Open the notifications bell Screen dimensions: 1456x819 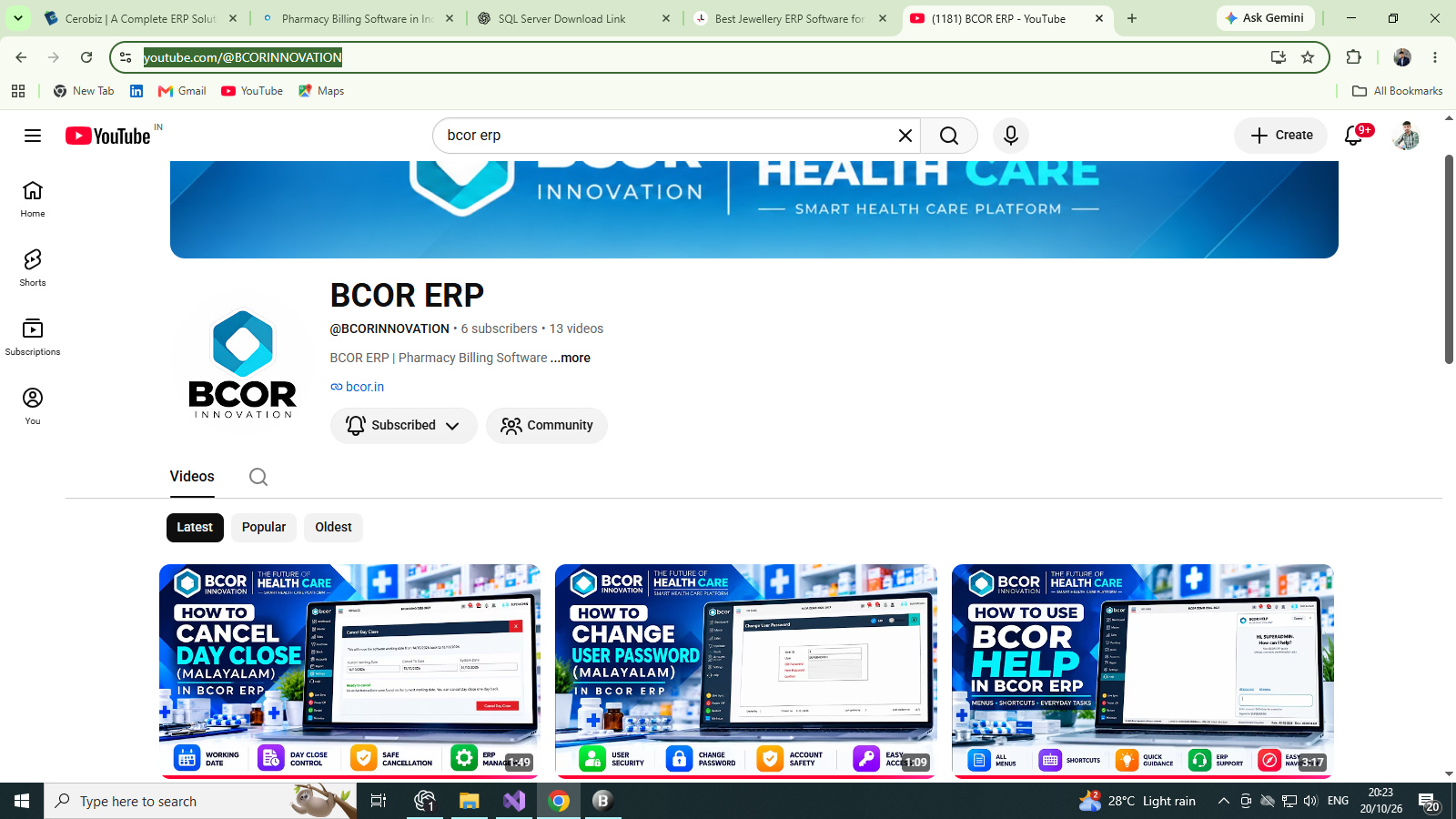point(1354,136)
